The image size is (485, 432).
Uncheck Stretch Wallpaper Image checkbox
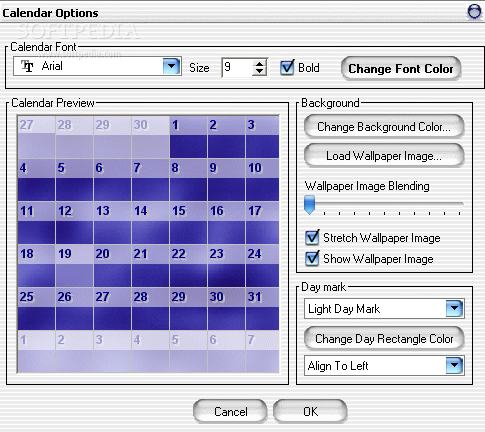click(x=312, y=238)
